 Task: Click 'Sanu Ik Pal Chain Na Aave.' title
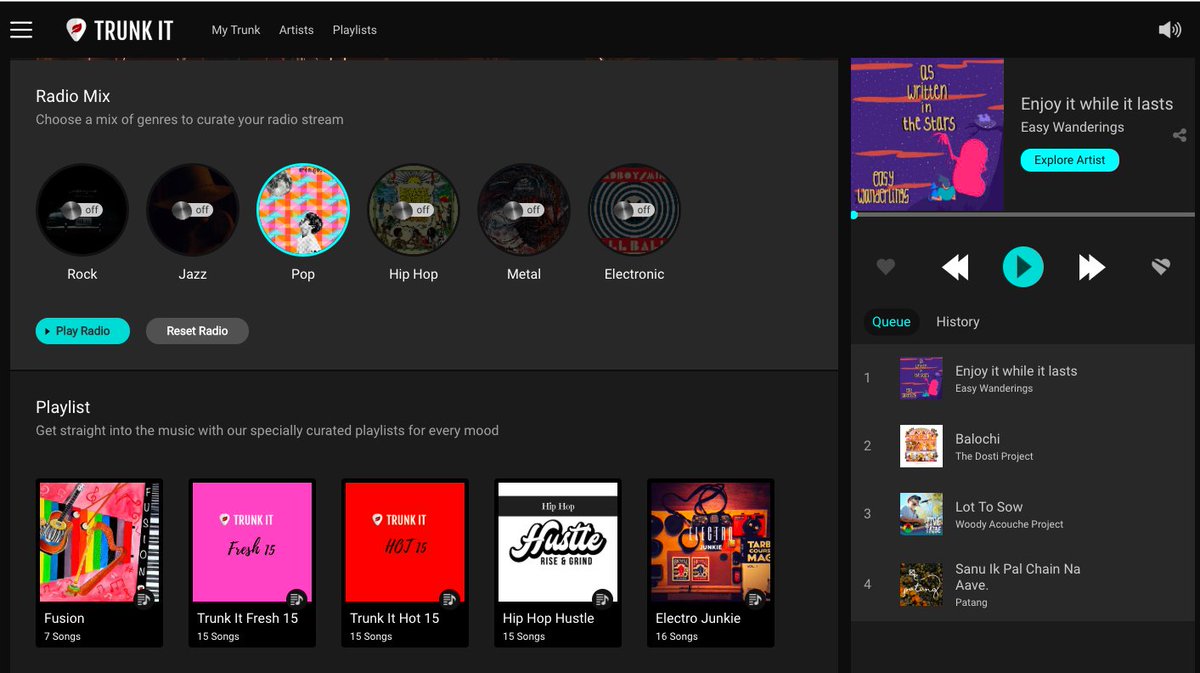tap(1018, 577)
